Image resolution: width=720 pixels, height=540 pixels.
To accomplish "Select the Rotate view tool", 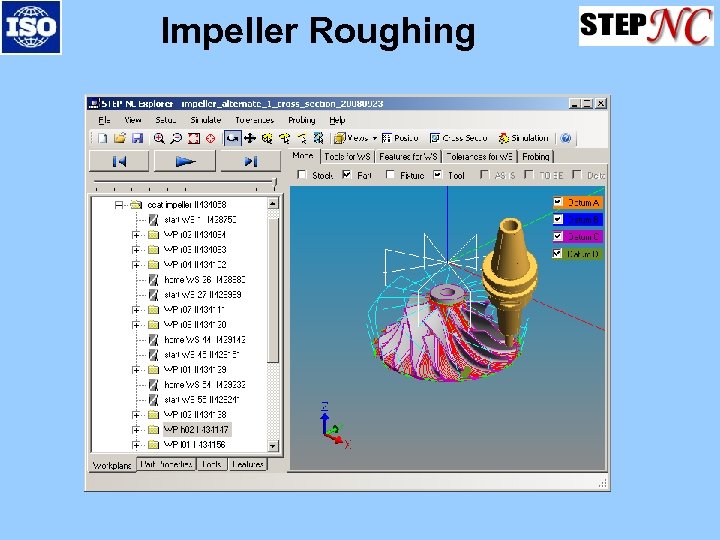I will point(233,138).
